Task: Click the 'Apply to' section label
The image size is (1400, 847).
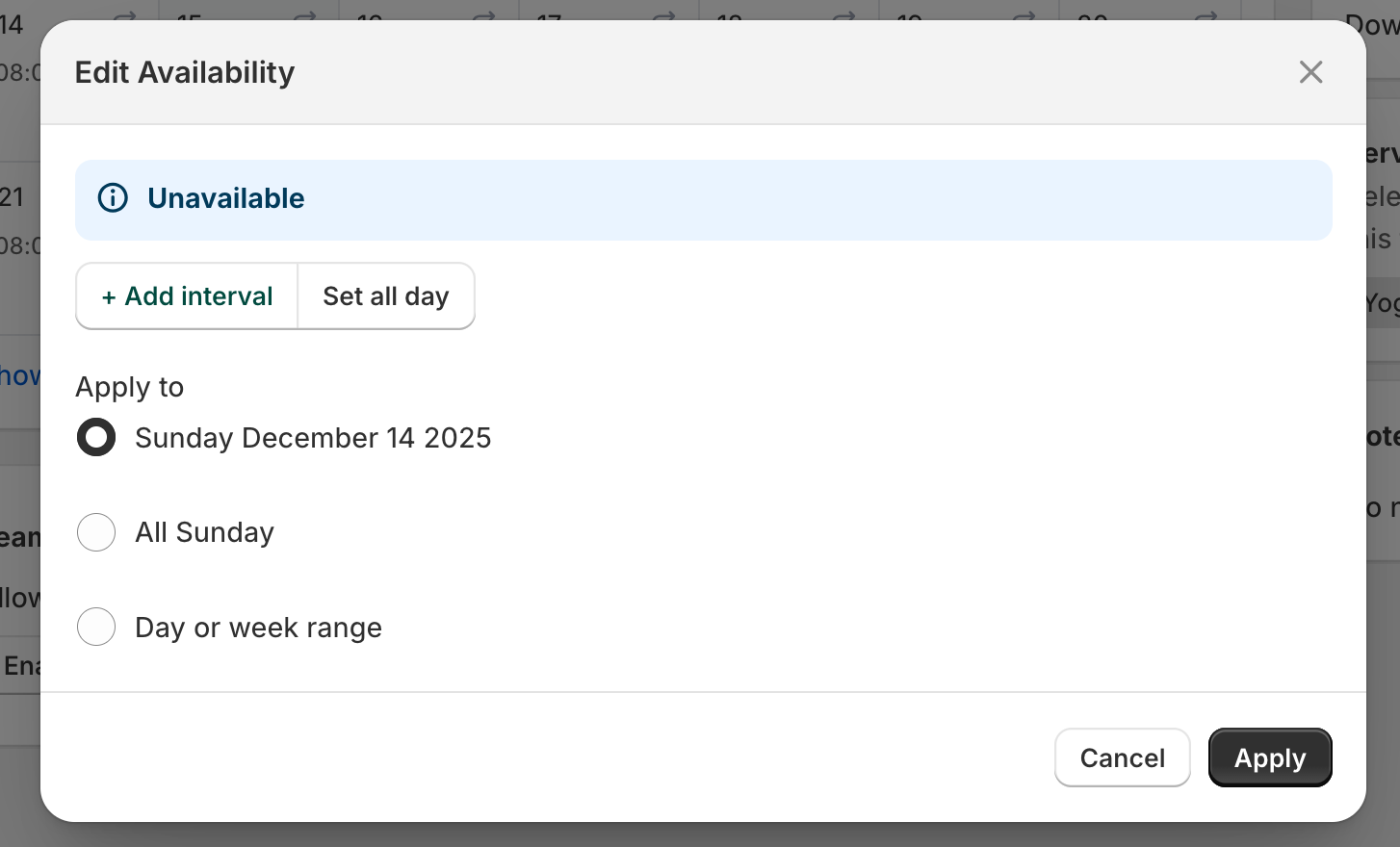Action: tap(129, 387)
